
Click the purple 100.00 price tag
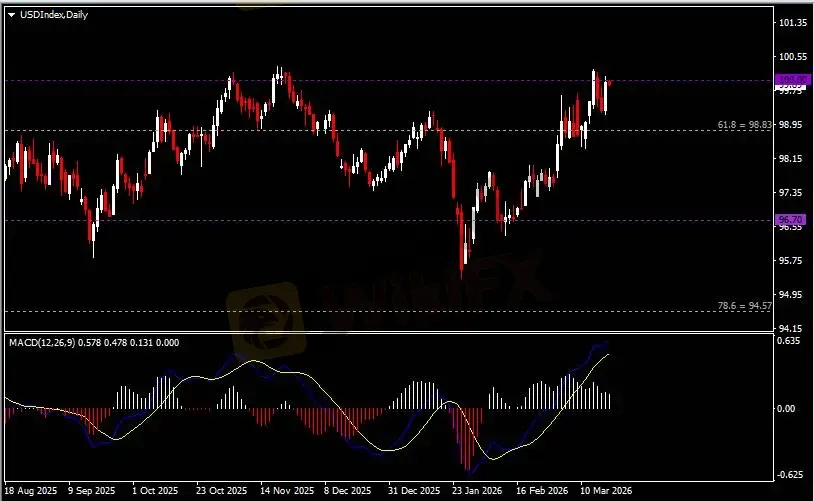790,81
